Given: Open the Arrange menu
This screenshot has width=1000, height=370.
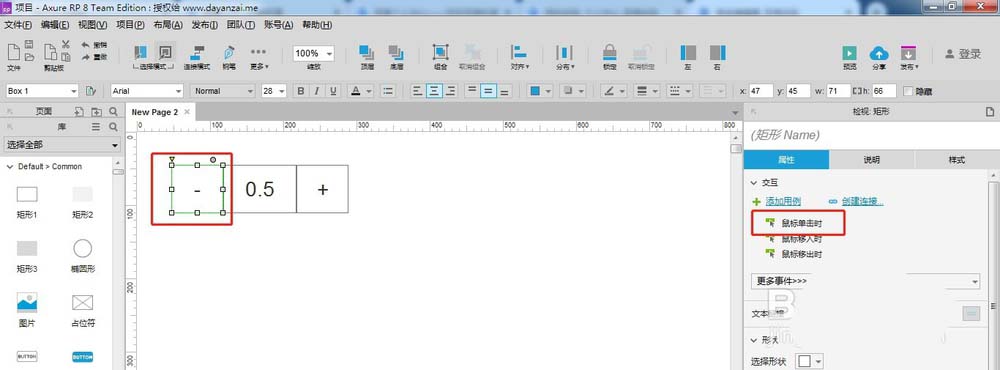Looking at the screenshot, I should pyautogui.click(x=168, y=25).
